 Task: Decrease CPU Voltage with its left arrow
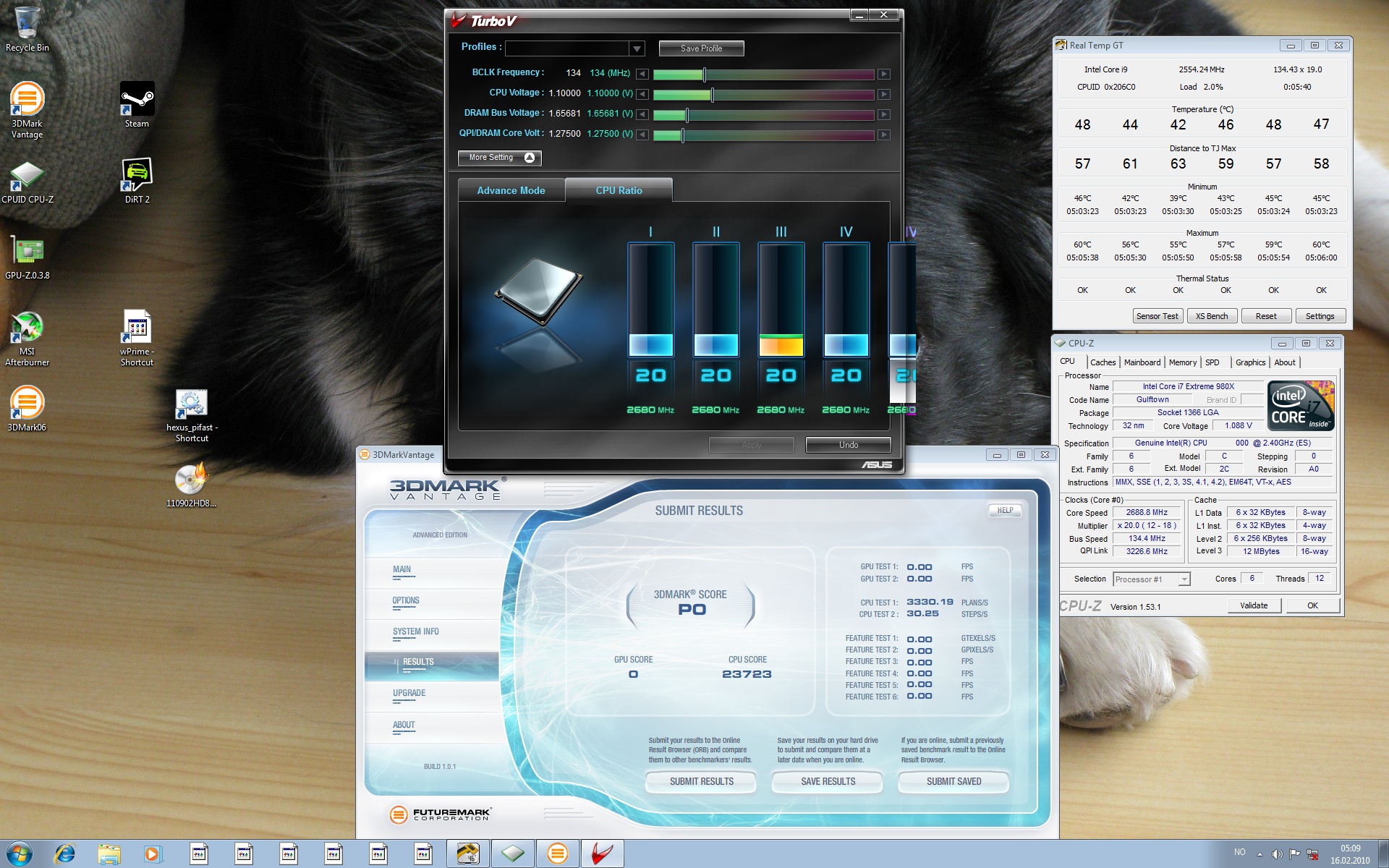tap(642, 94)
